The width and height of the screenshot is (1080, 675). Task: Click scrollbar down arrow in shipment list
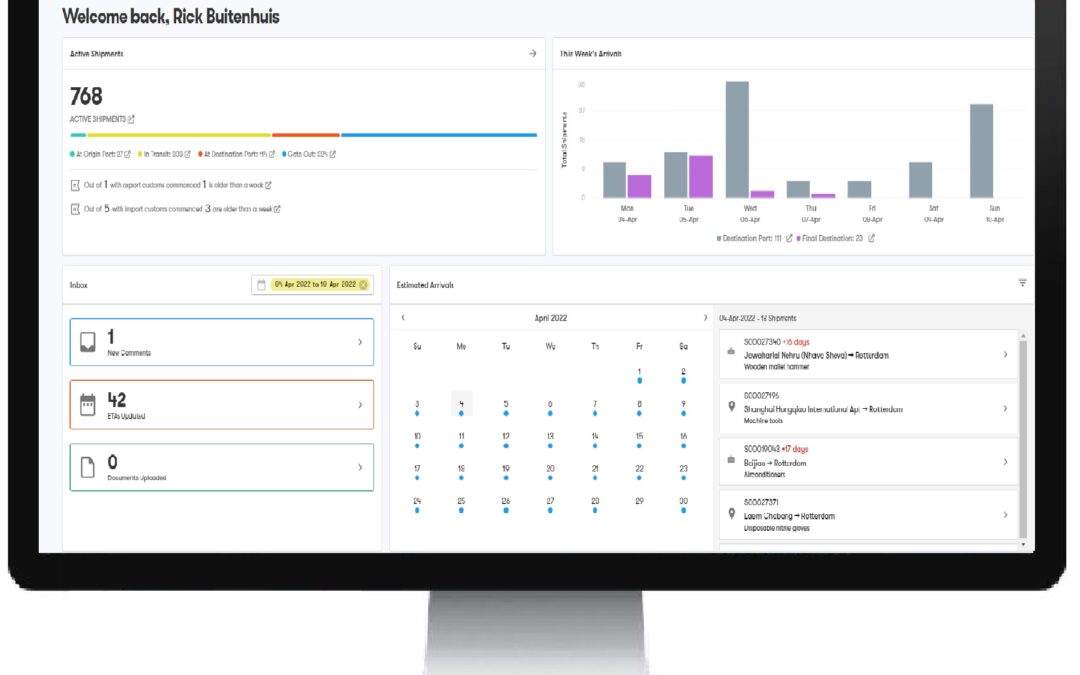pyautogui.click(x=1023, y=544)
